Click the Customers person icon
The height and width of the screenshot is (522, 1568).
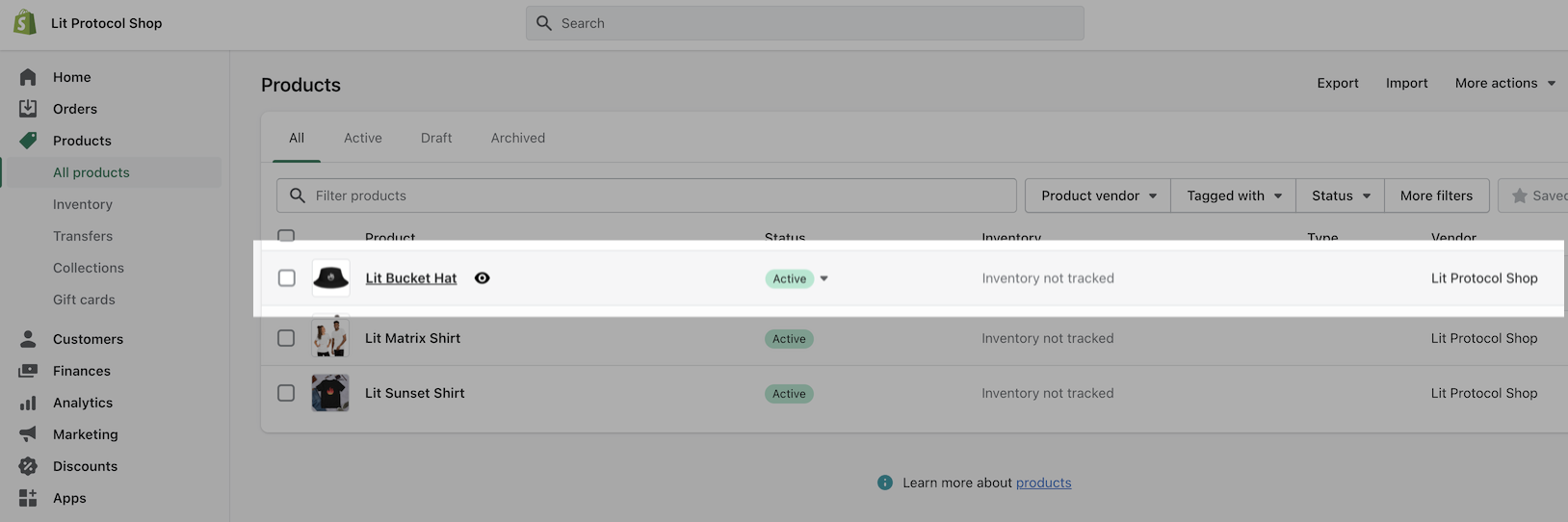click(28, 339)
